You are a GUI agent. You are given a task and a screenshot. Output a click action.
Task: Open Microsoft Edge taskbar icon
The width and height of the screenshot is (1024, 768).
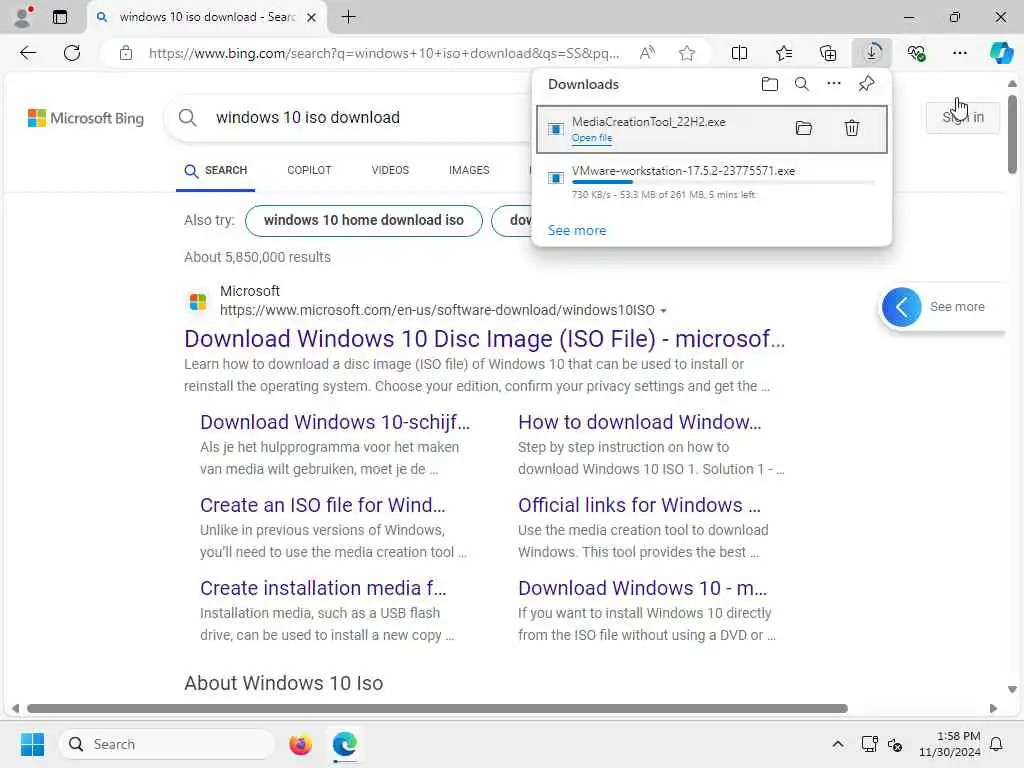coord(344,744)
